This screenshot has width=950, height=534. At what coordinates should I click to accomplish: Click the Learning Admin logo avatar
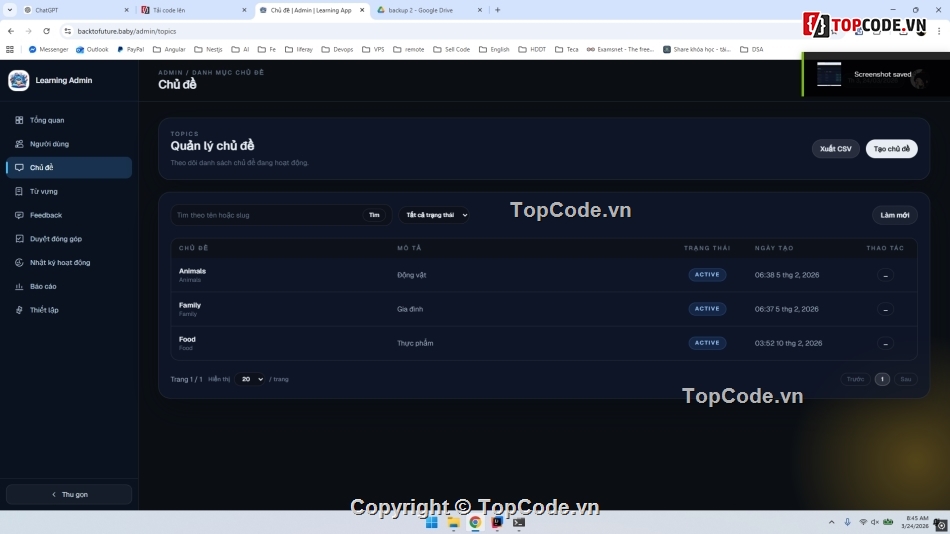point(19,80)
